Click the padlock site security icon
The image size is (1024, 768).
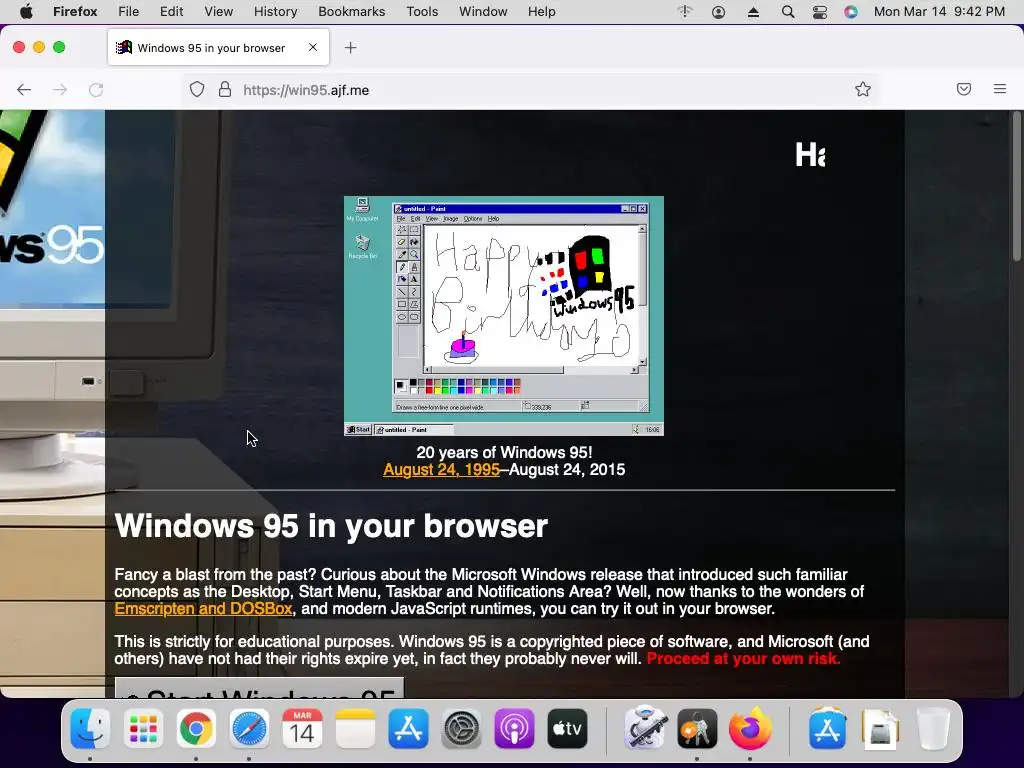coord(225,89)
